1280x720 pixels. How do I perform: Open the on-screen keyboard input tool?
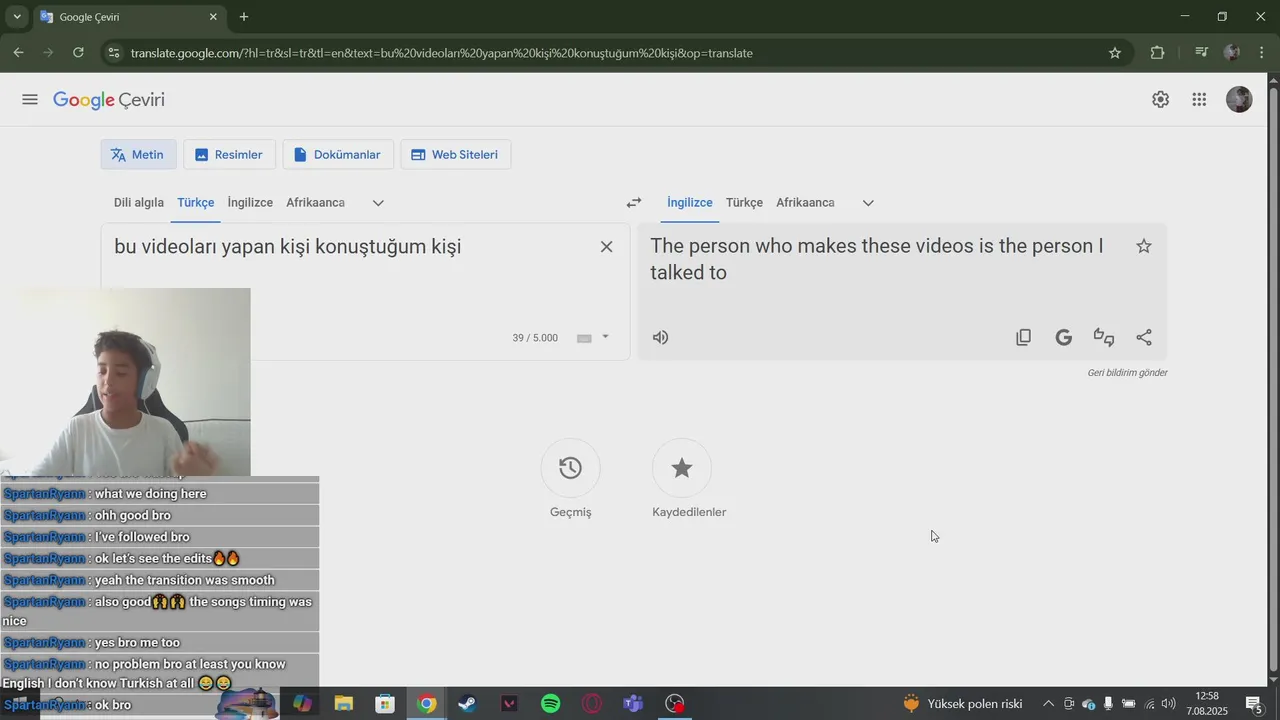point(584,338)
